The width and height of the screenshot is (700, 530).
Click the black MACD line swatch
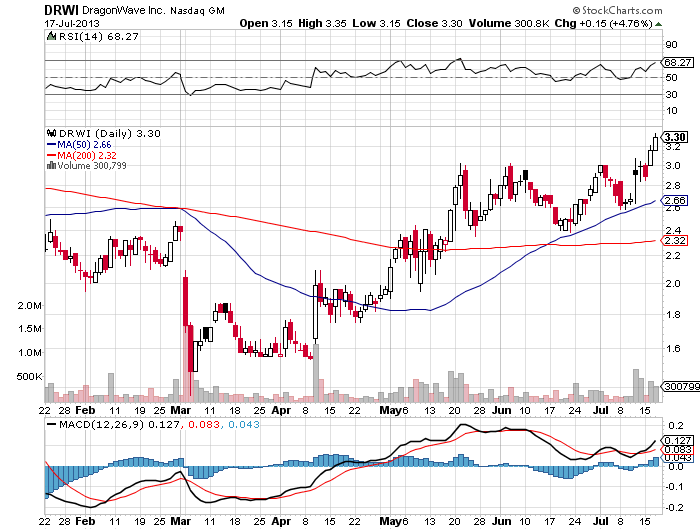pos(51,425)
